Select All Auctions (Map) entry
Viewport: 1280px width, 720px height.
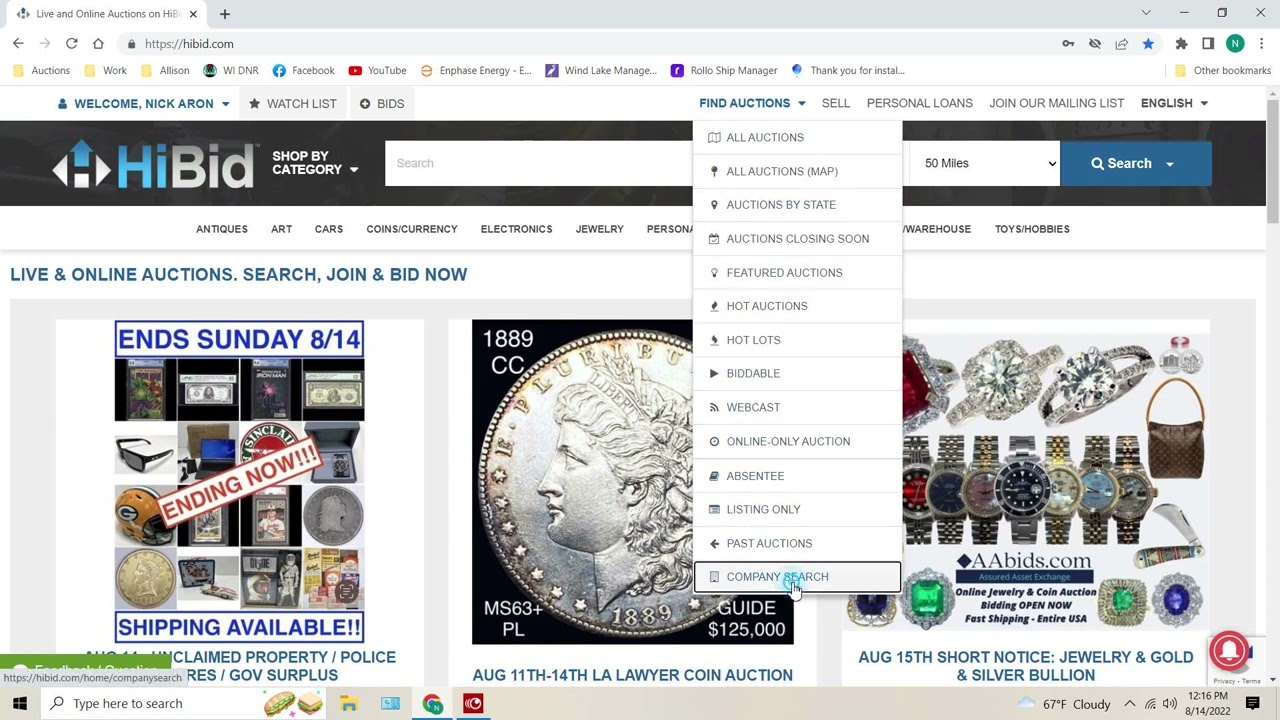pyautogui.click(x=797, y=171)
